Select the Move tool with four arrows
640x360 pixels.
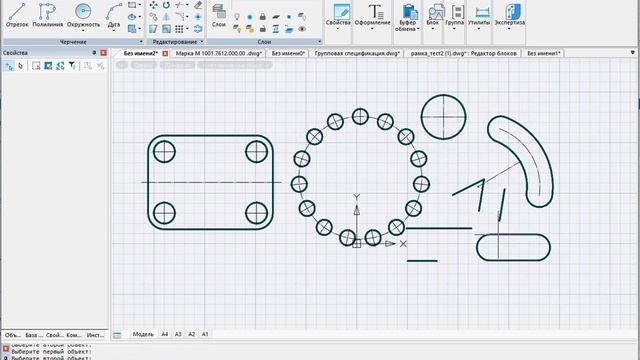[x=153, y=5]
